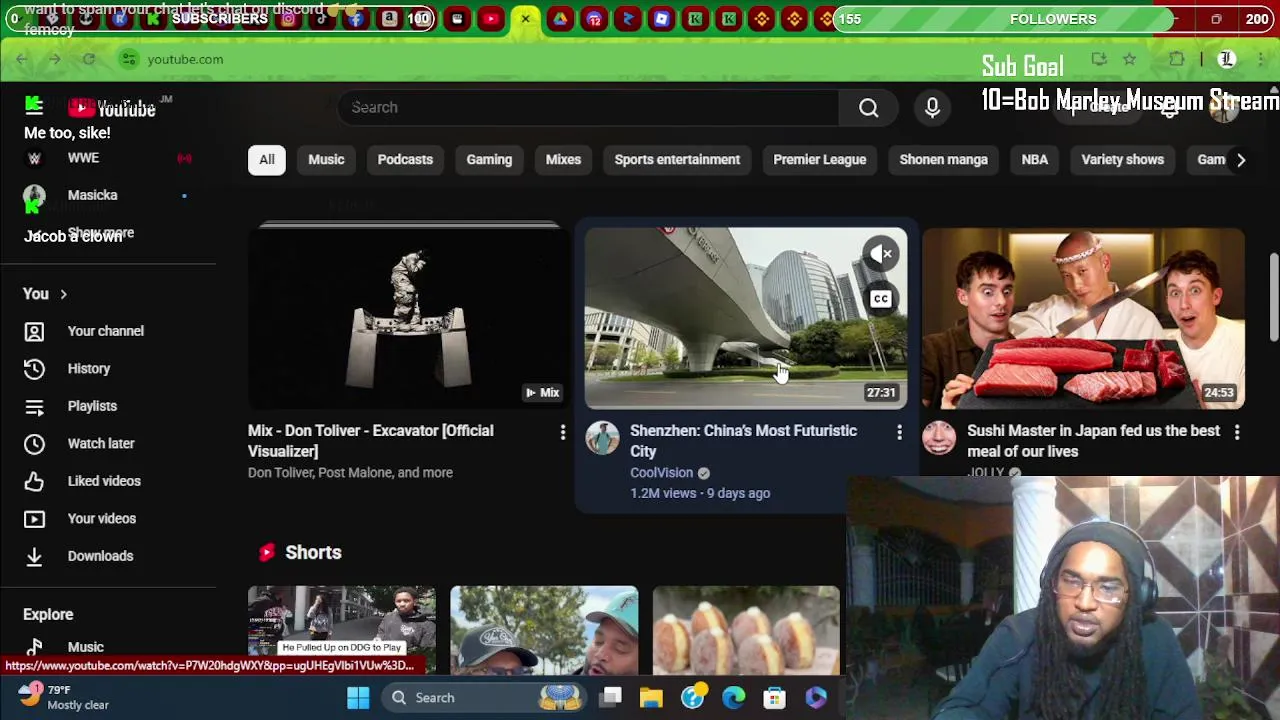Play the Don Toliver mix thumbnail
The height and width of the screenshot is (720, 1280).
tap(409, 318)
